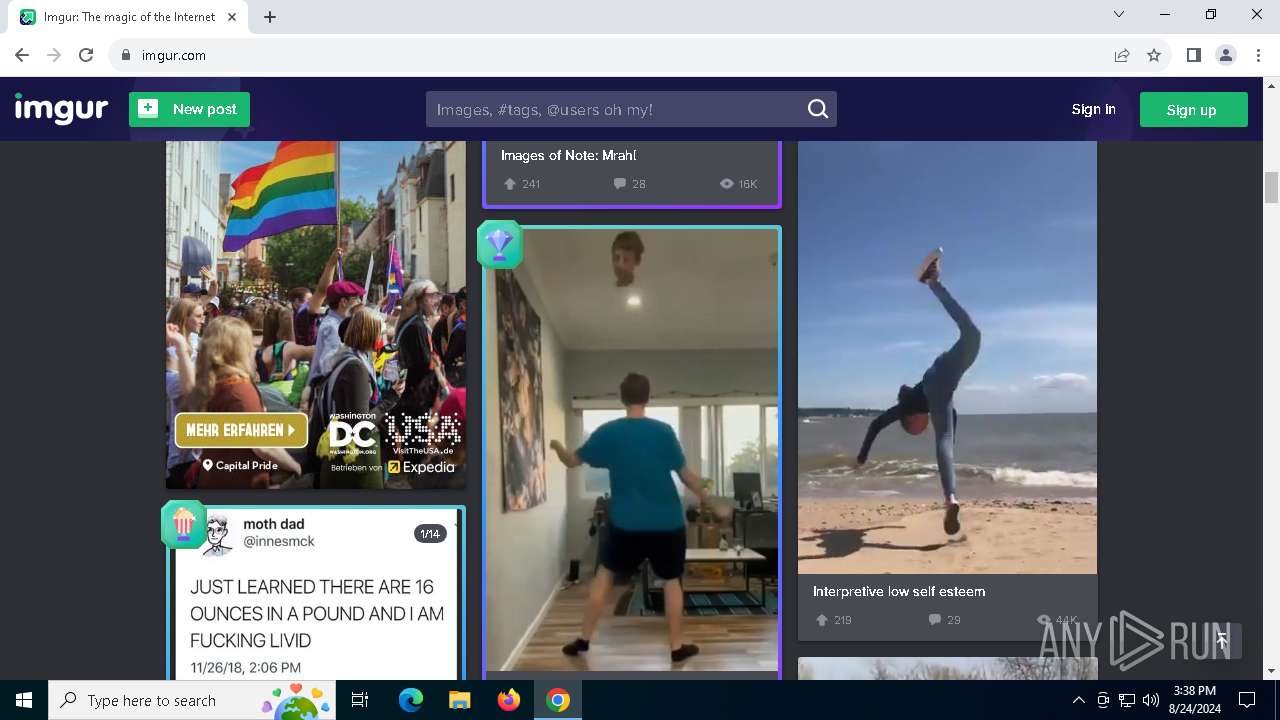Click the search input field
This screenshot has width=1280, height=720.
[x=615, y=109]
